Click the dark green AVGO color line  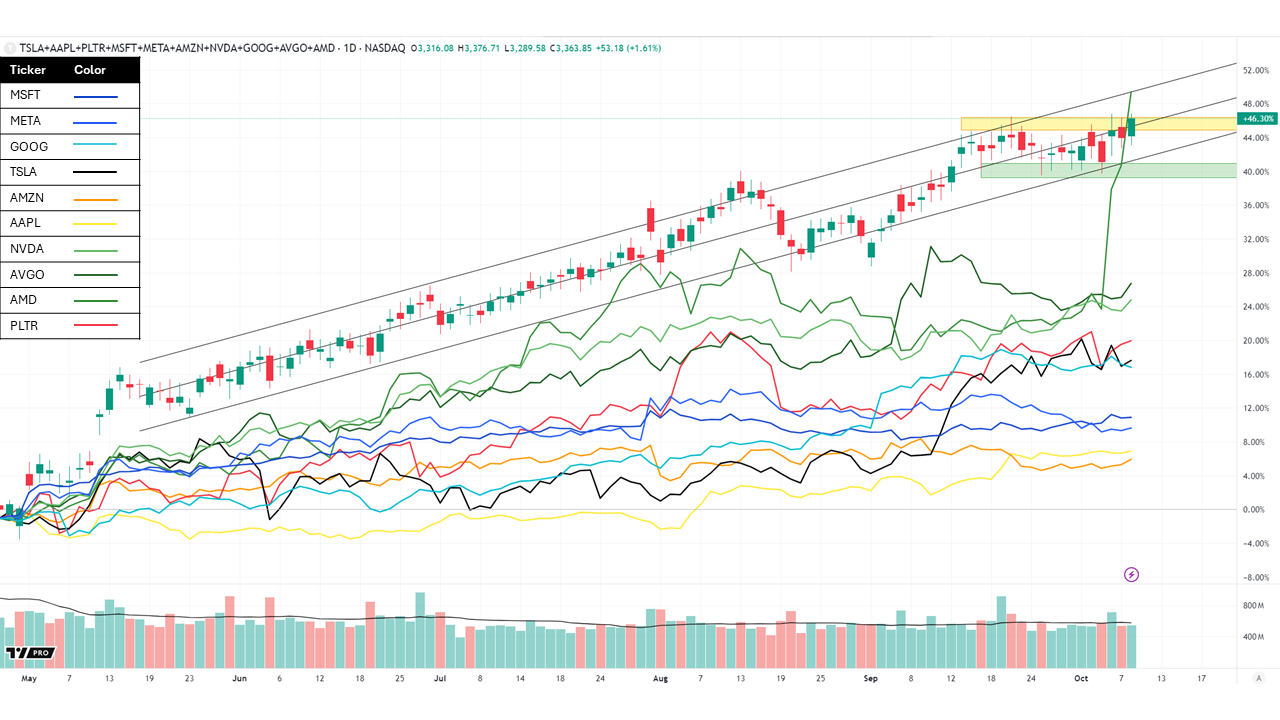point(96,276)
